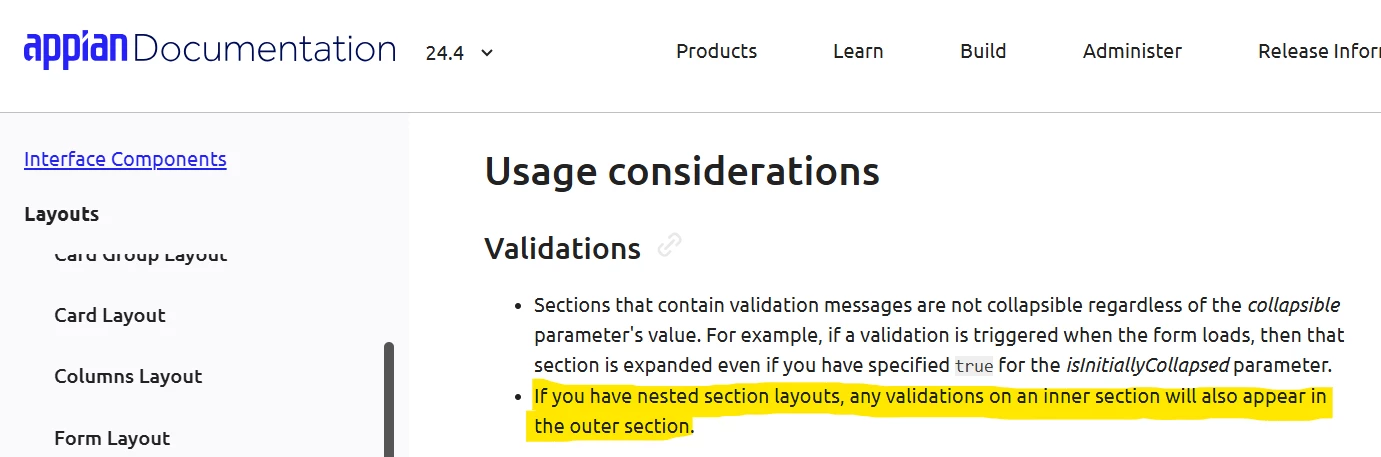Image resolution: width=1381 pixels, height=457 pixels.
Task: Click the Validations subheading text
Action: (562, 247)
